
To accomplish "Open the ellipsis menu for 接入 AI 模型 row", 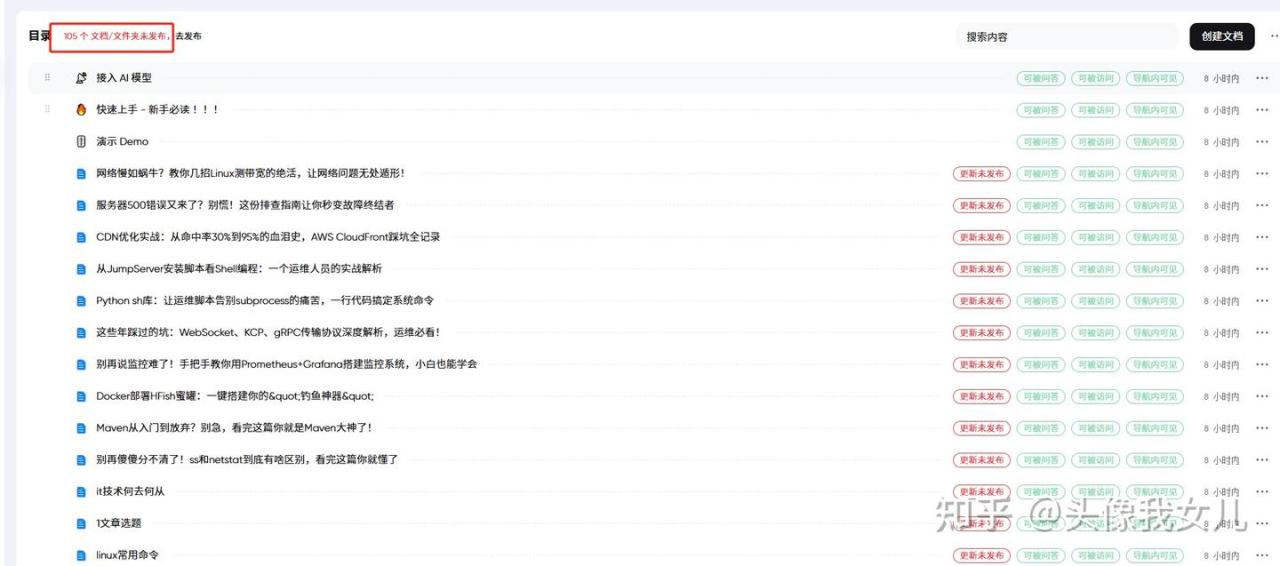I will (1262, 78).
